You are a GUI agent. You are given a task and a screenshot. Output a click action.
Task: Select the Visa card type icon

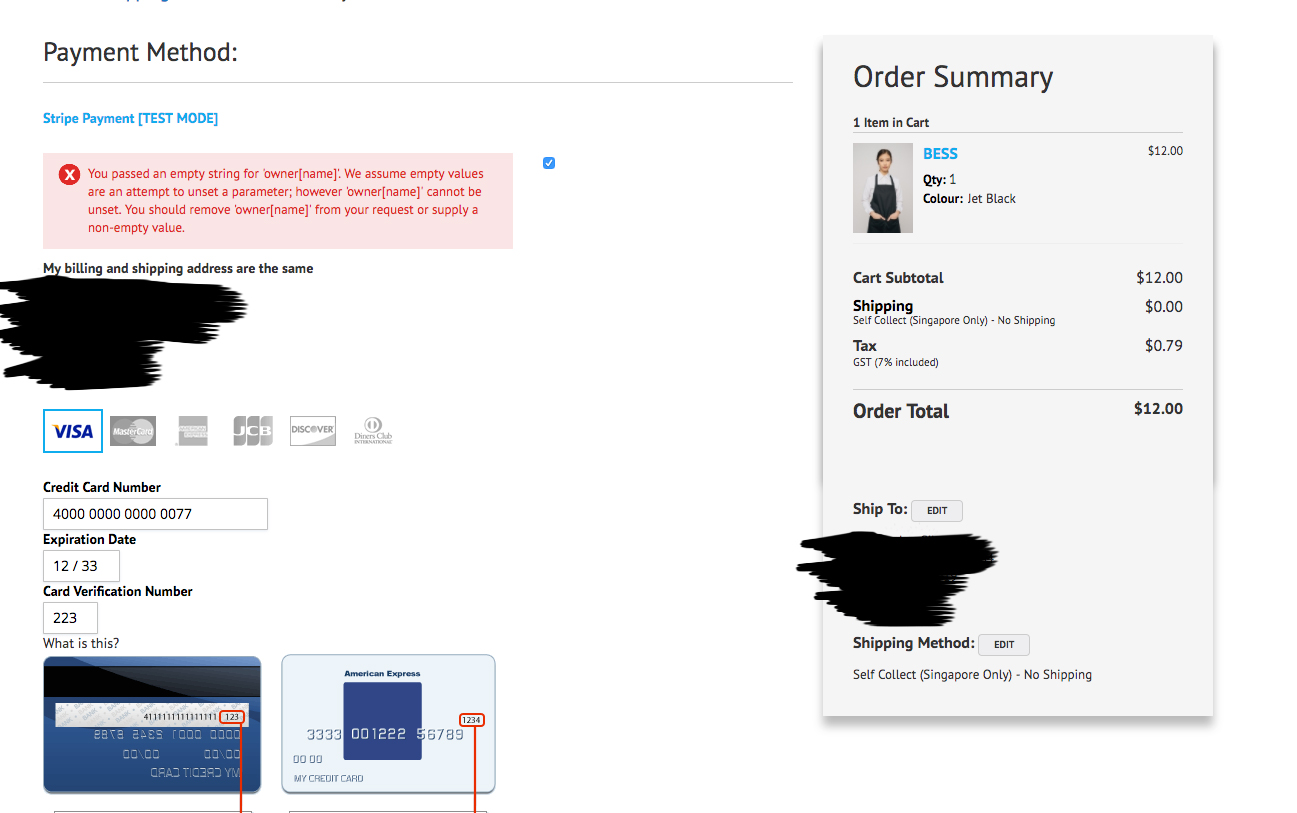73,431
